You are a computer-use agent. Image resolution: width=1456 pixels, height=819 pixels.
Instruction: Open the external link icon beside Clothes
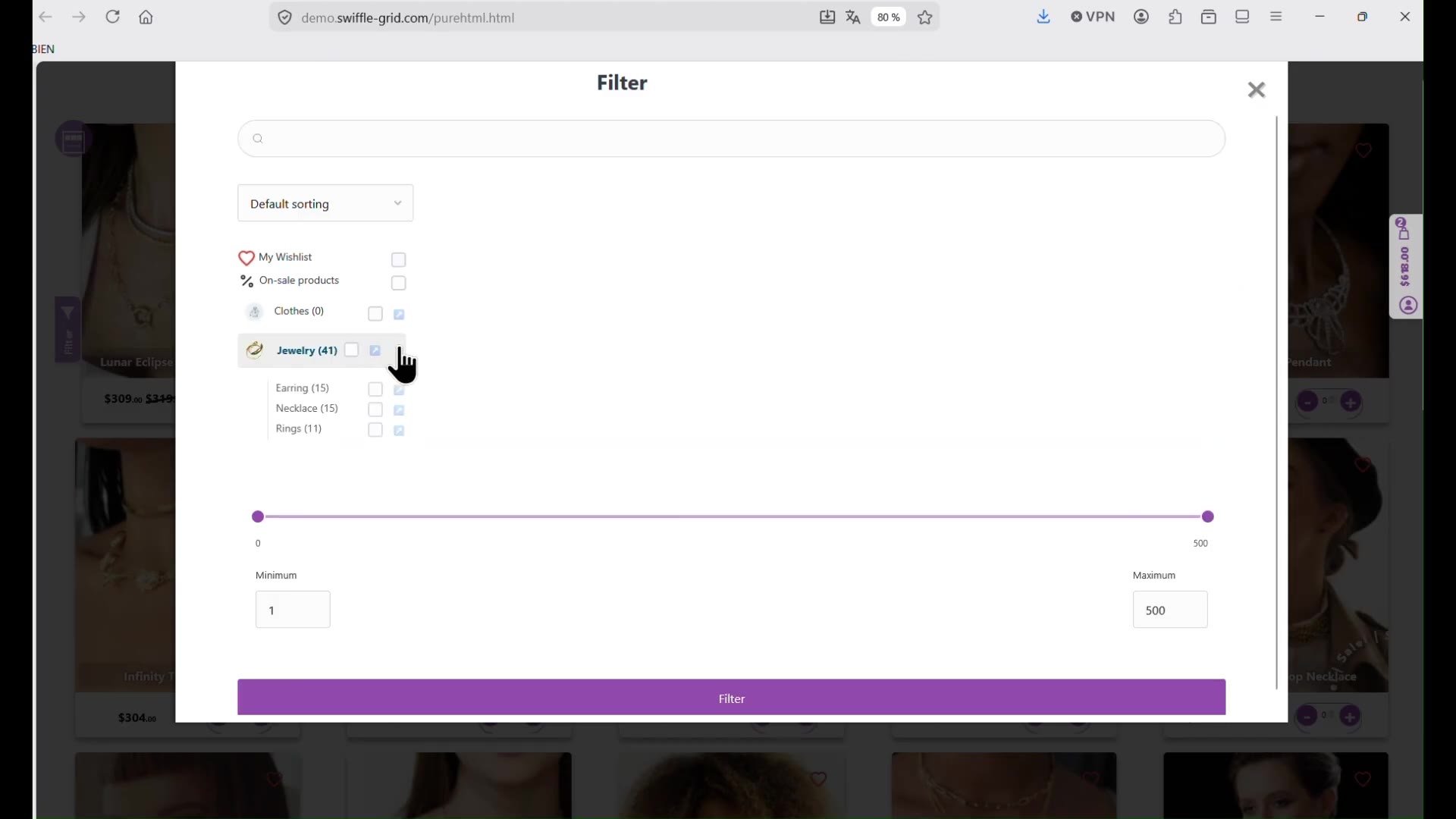(x=400, y=315)
